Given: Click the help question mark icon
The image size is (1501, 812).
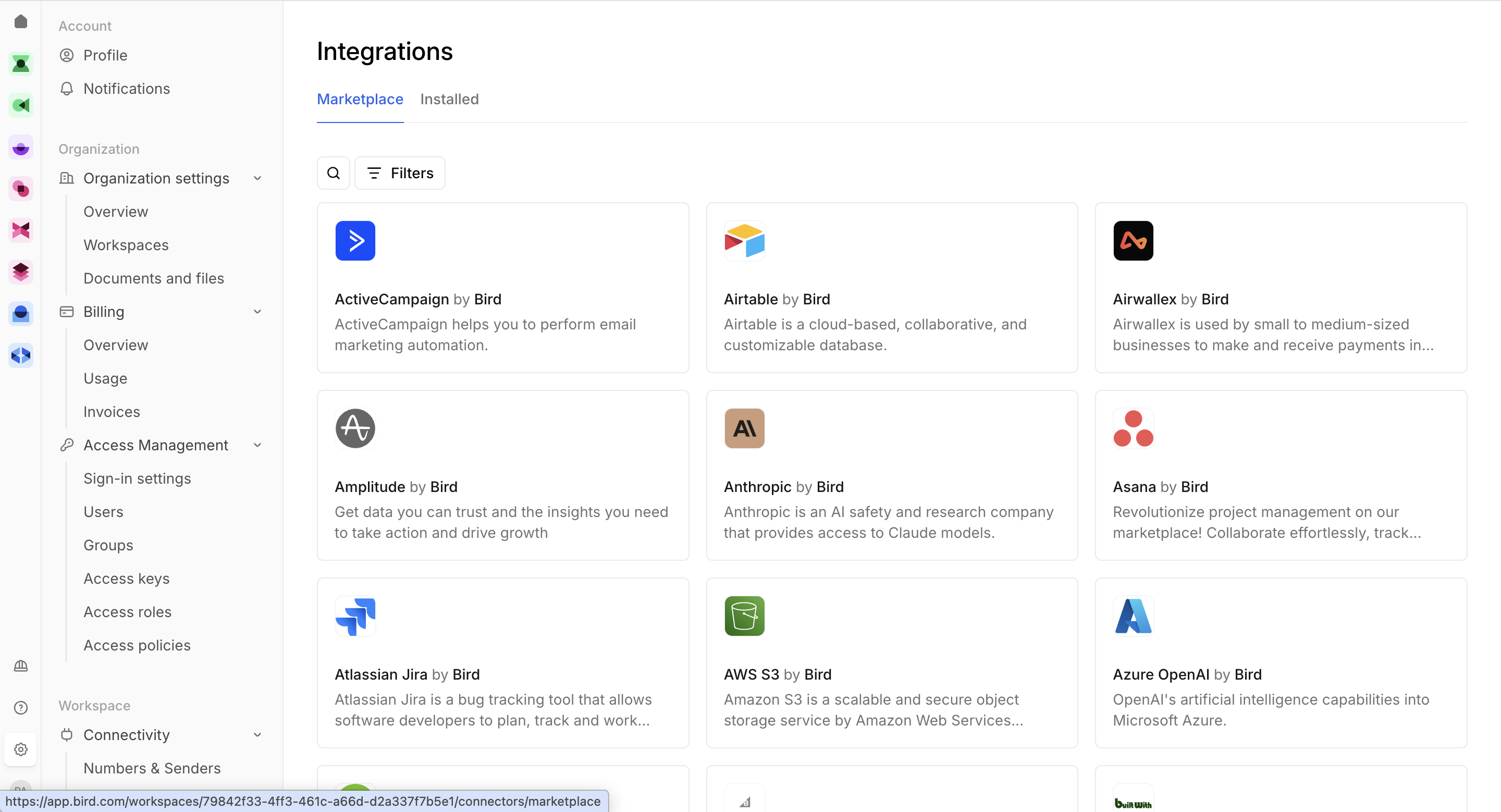Looking at the screenshot, I should click(x=21, y=707).
